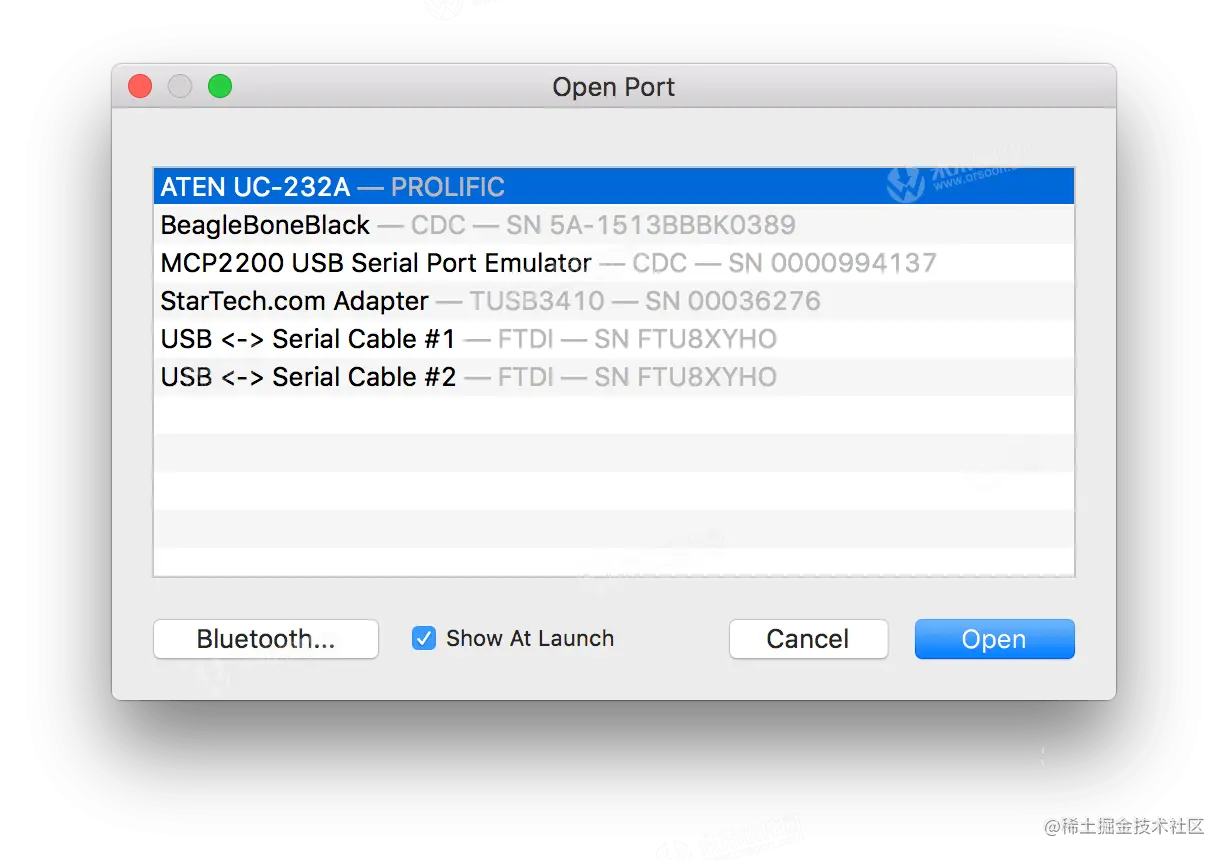
Task: Select the ATEN UC-232A port row
Action: pos(614,187)
